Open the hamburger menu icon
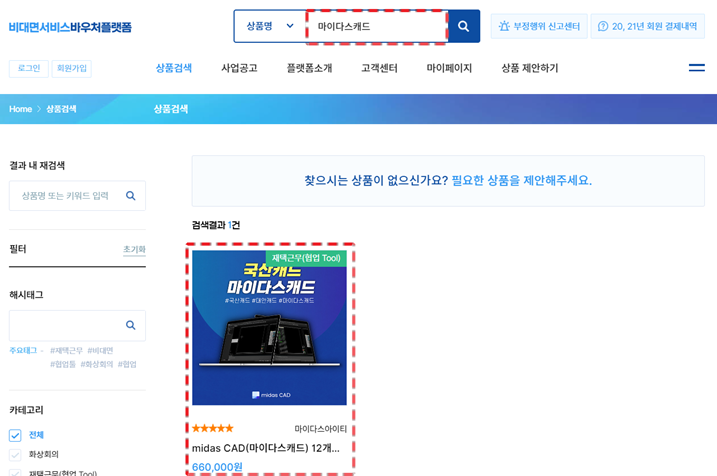Viewport: 717px width, 476px height. [x=696, y=68]
